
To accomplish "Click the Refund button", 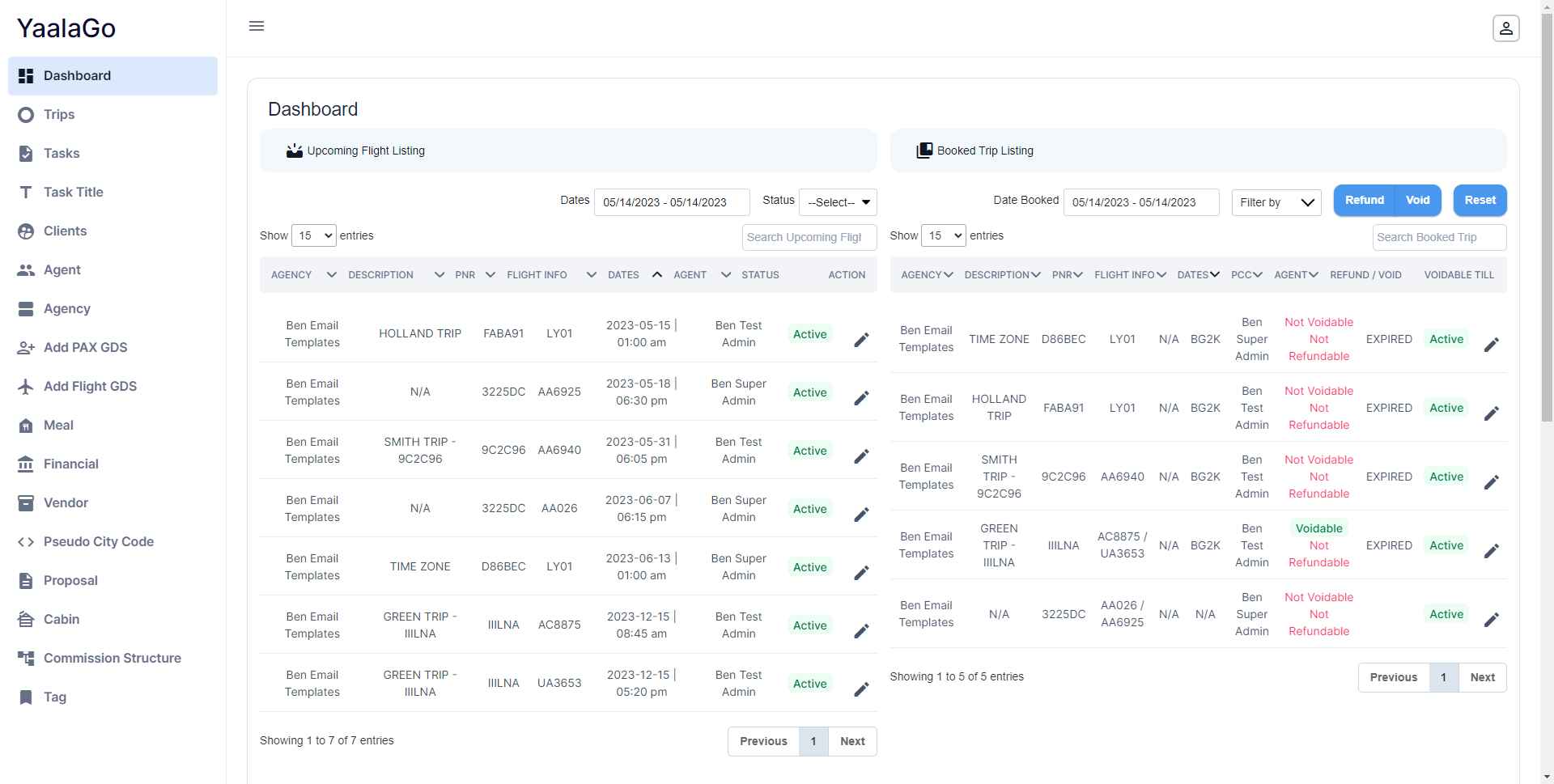I will pyautogui.click(x=1365, y=201).
